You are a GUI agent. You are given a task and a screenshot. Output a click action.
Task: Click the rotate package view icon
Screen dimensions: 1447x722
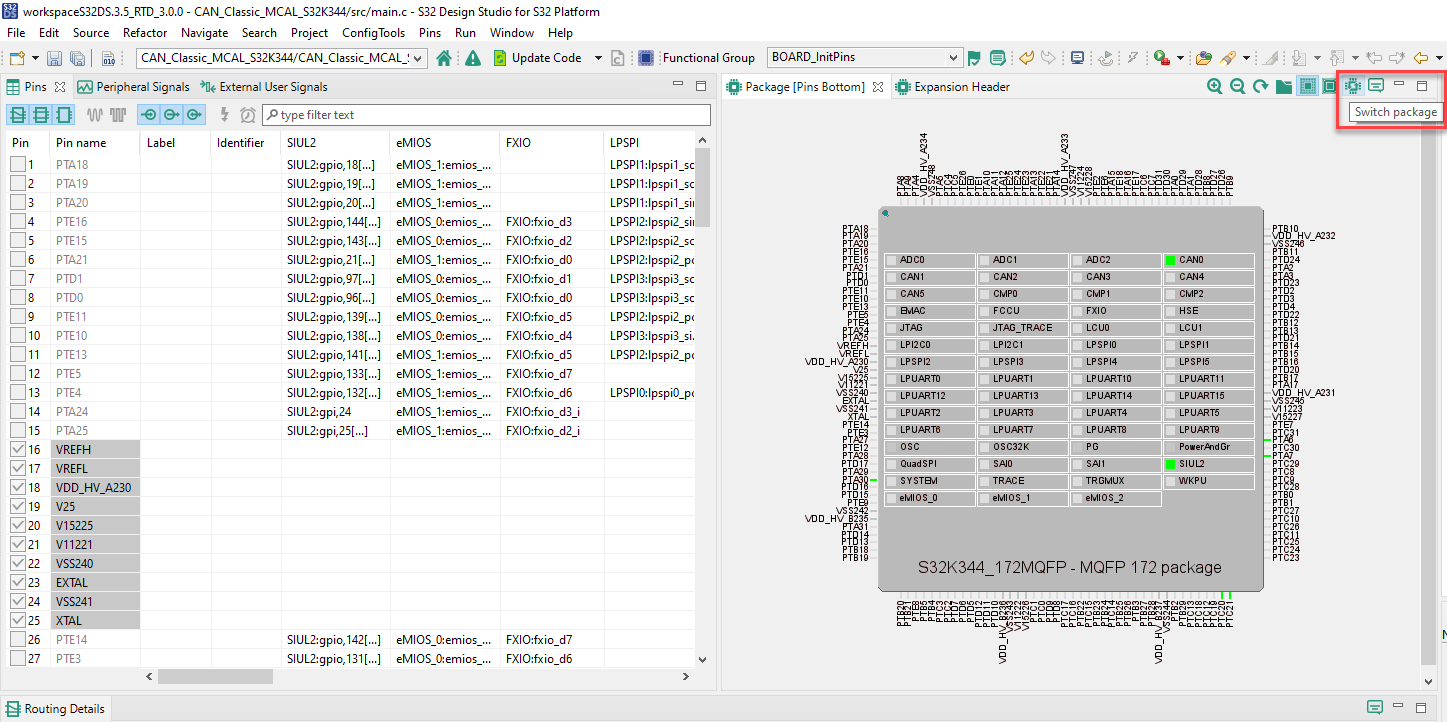click(x=1260, y=87)
